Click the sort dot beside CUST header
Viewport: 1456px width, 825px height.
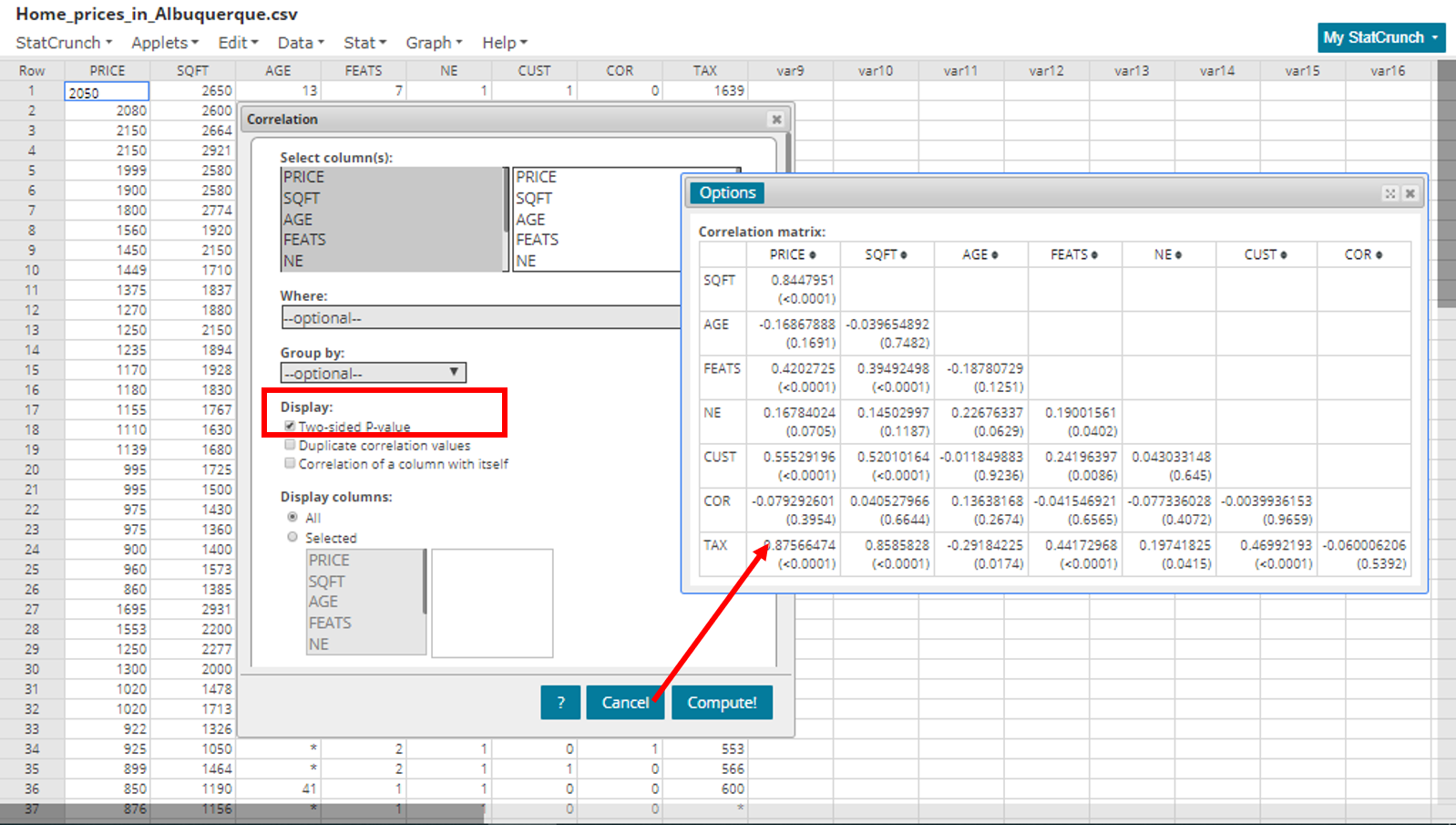1284,255
